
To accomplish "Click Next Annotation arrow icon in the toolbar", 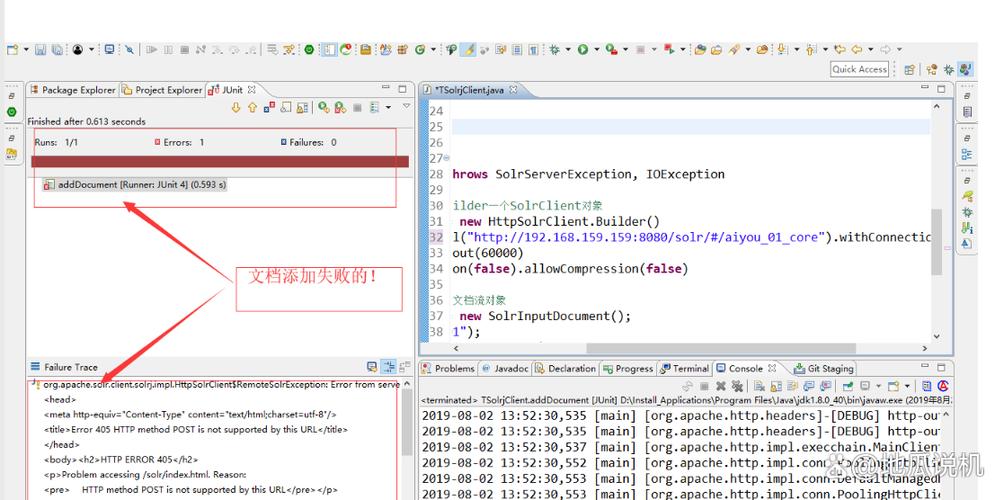I will 781,49.
